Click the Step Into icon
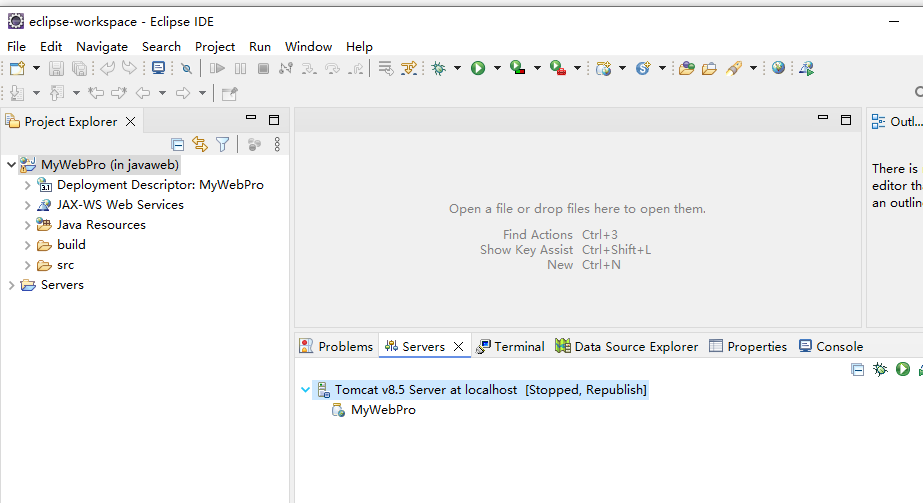 point(309,68)
